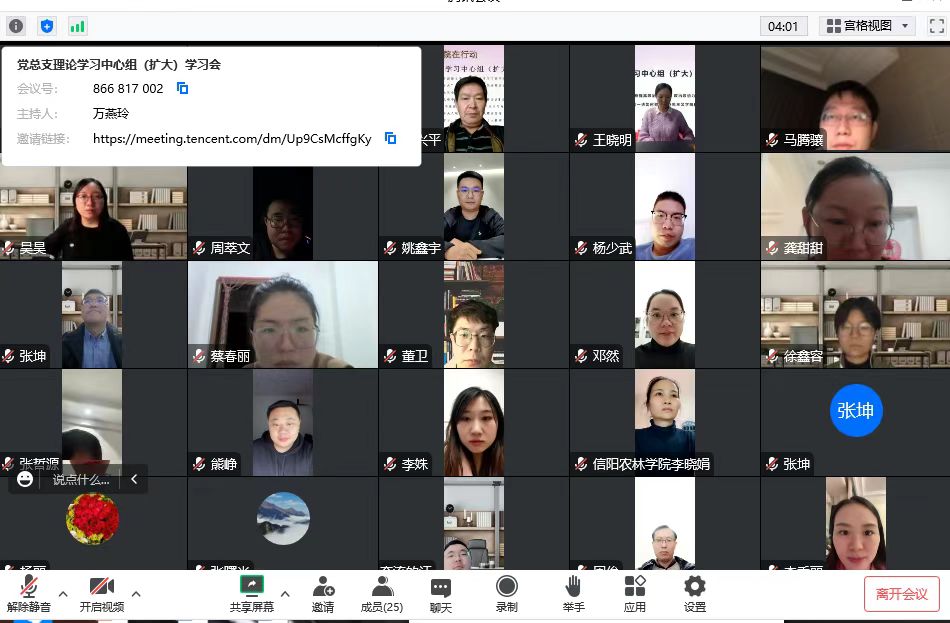The image size is (950, 623).
Task: Unmute microphone via 解除静音
Action: tap(29, 593)
